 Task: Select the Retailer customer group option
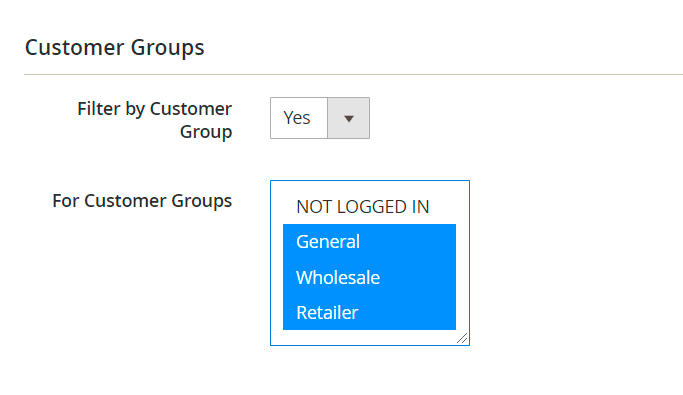coord(369,312)
